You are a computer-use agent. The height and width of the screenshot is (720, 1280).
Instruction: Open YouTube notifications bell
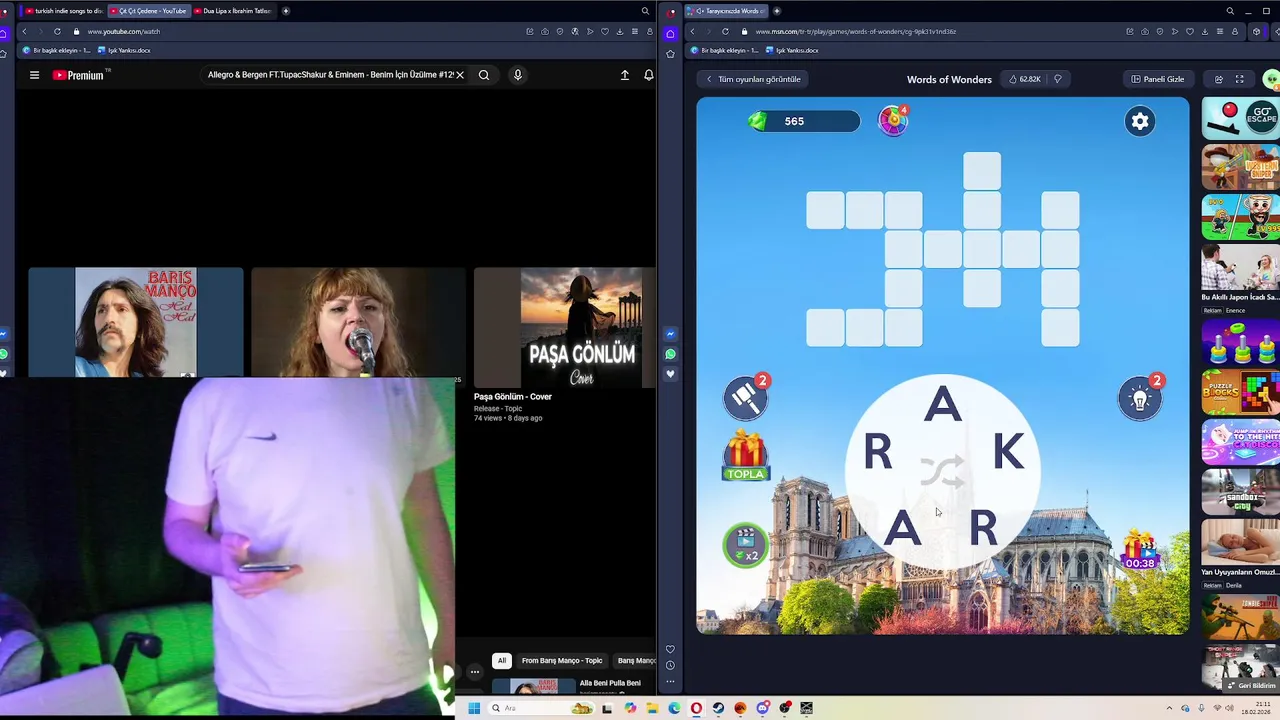click(x=649, y=75)
